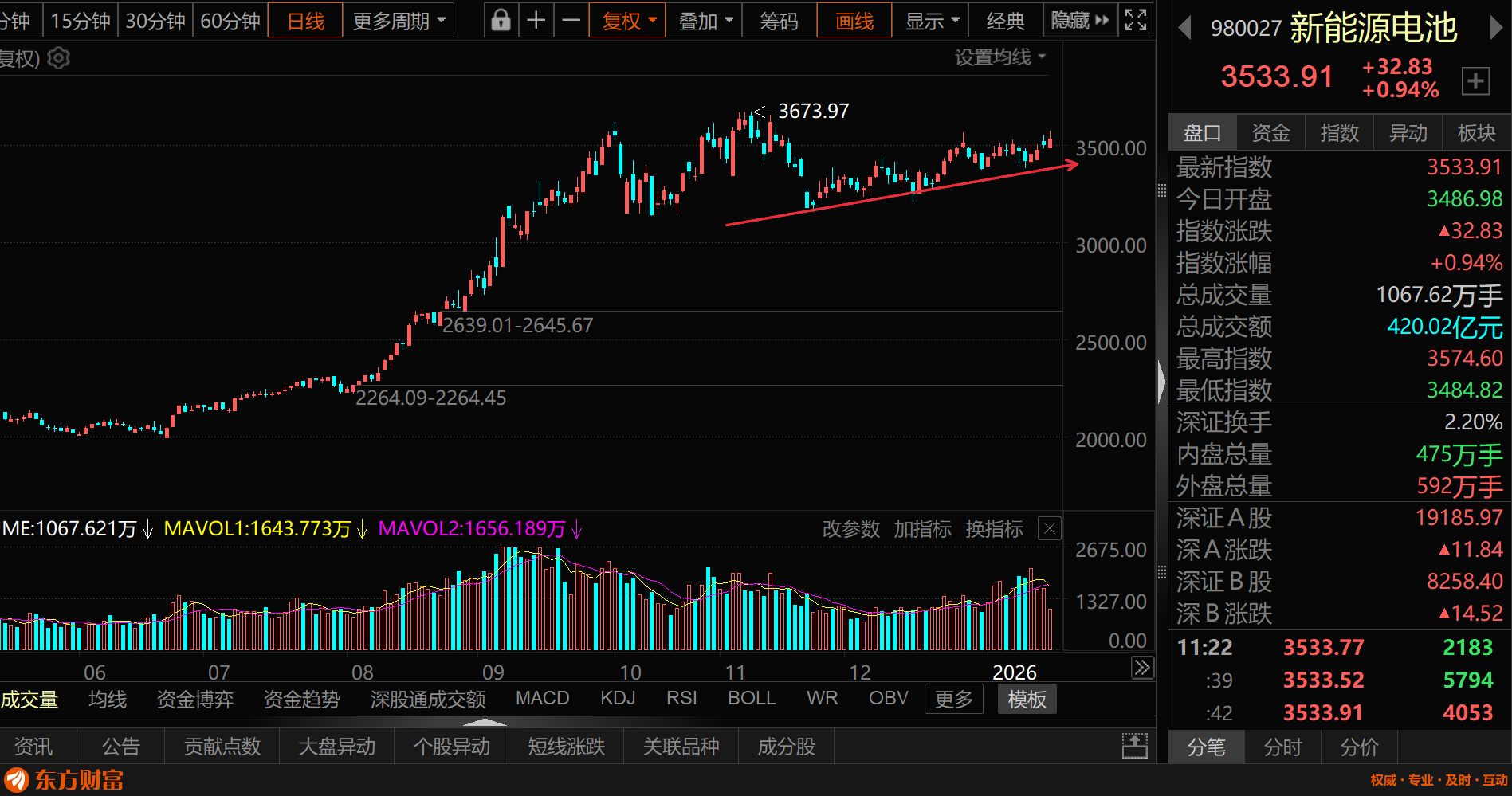The width and height of the screenshot is (1512, 796).
Task: Open 更多周期 dropdown
Action: tap(399, 21)
